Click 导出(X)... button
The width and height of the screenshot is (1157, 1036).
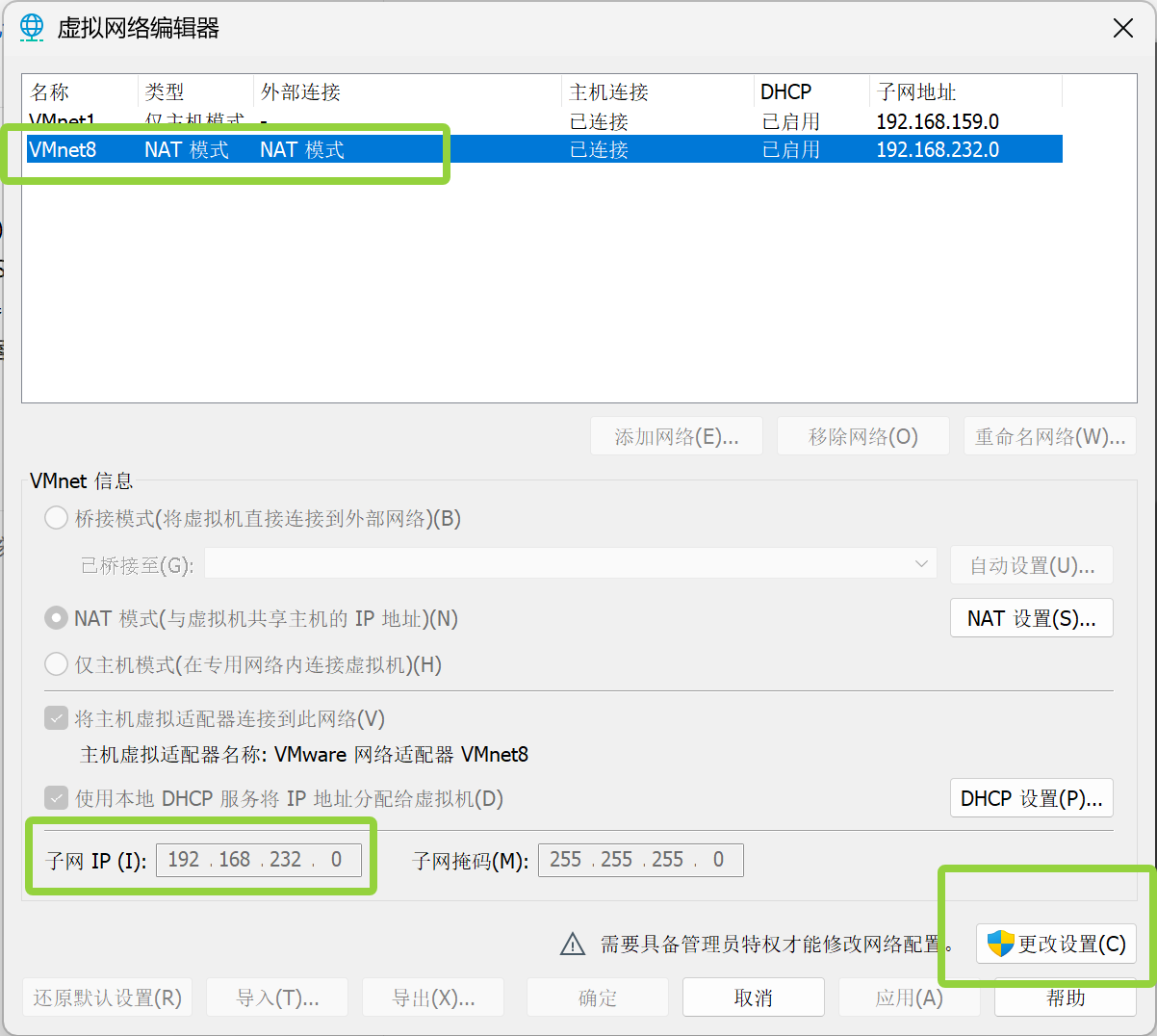[433, 997]
